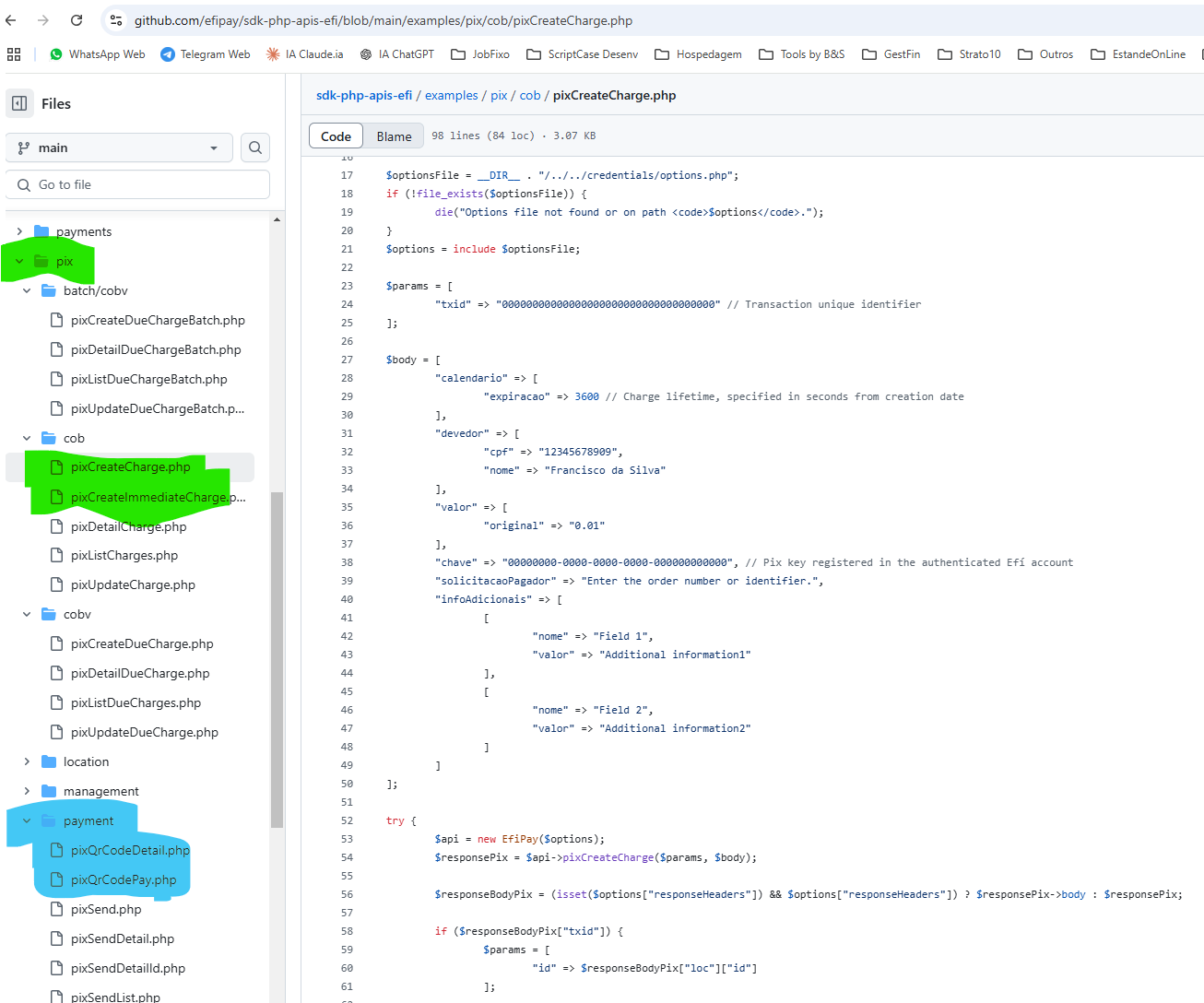Collapse the cobv folder chevron
Viewport: 1204px width, 1003px height.
click(27, 614)
